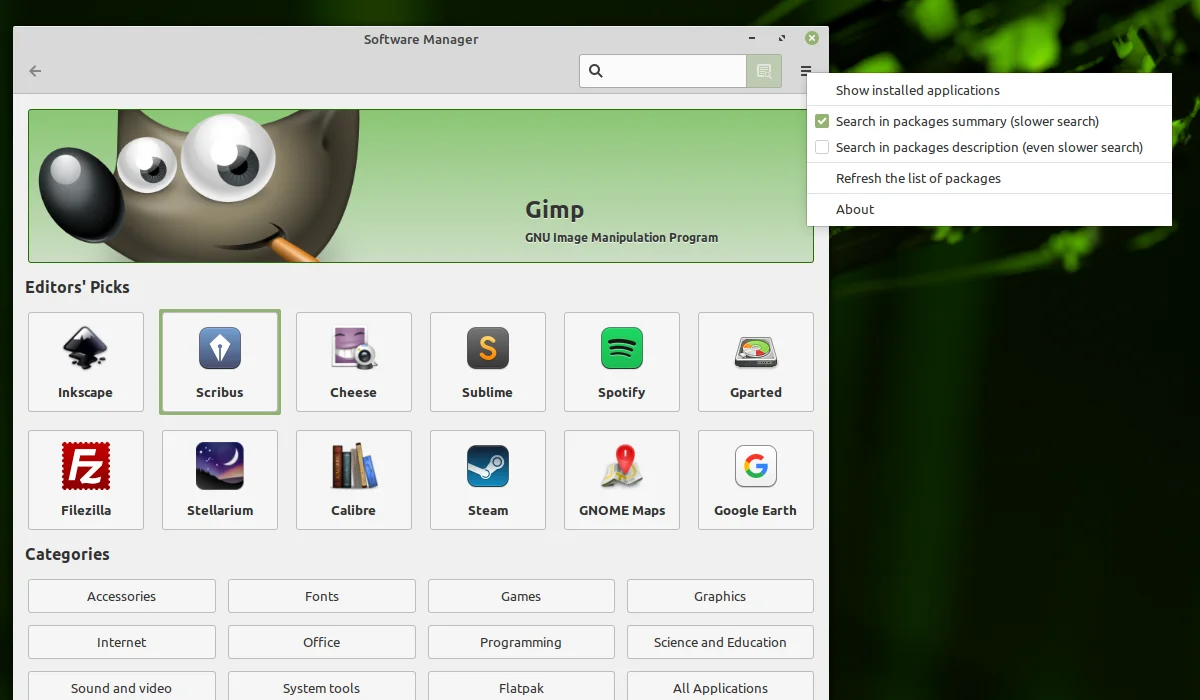Open the Spotify app tile
This screenshot has width=1200, height=700.
click(622, 362)
